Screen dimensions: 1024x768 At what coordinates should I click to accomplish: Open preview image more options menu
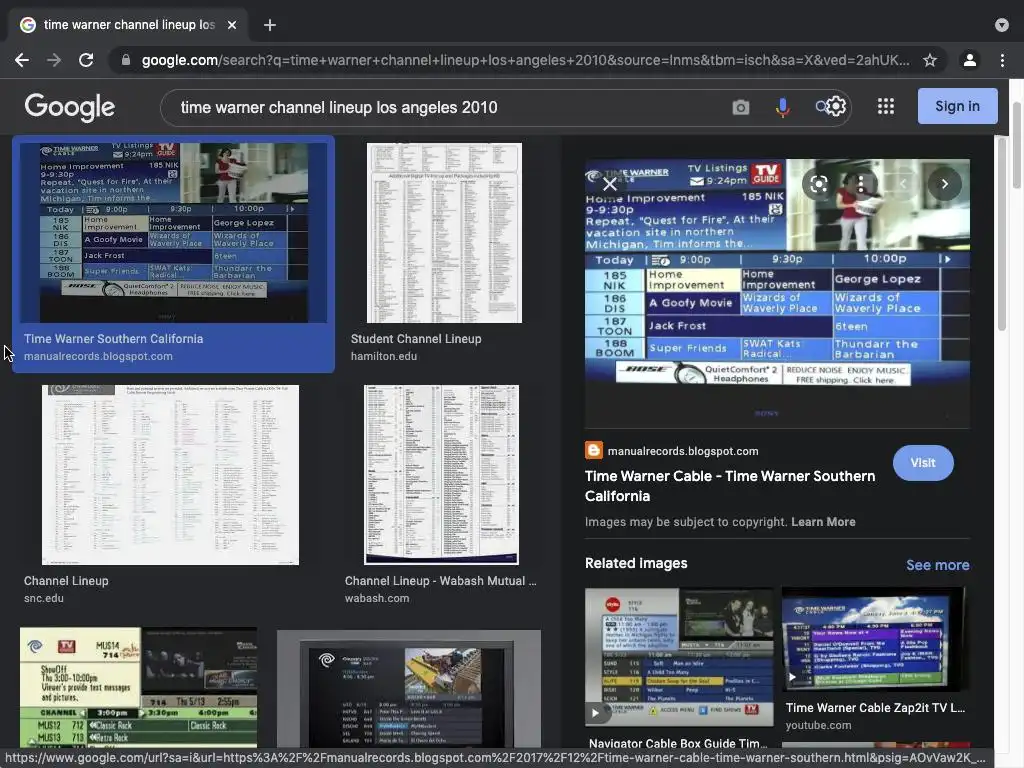coord(861,184)
